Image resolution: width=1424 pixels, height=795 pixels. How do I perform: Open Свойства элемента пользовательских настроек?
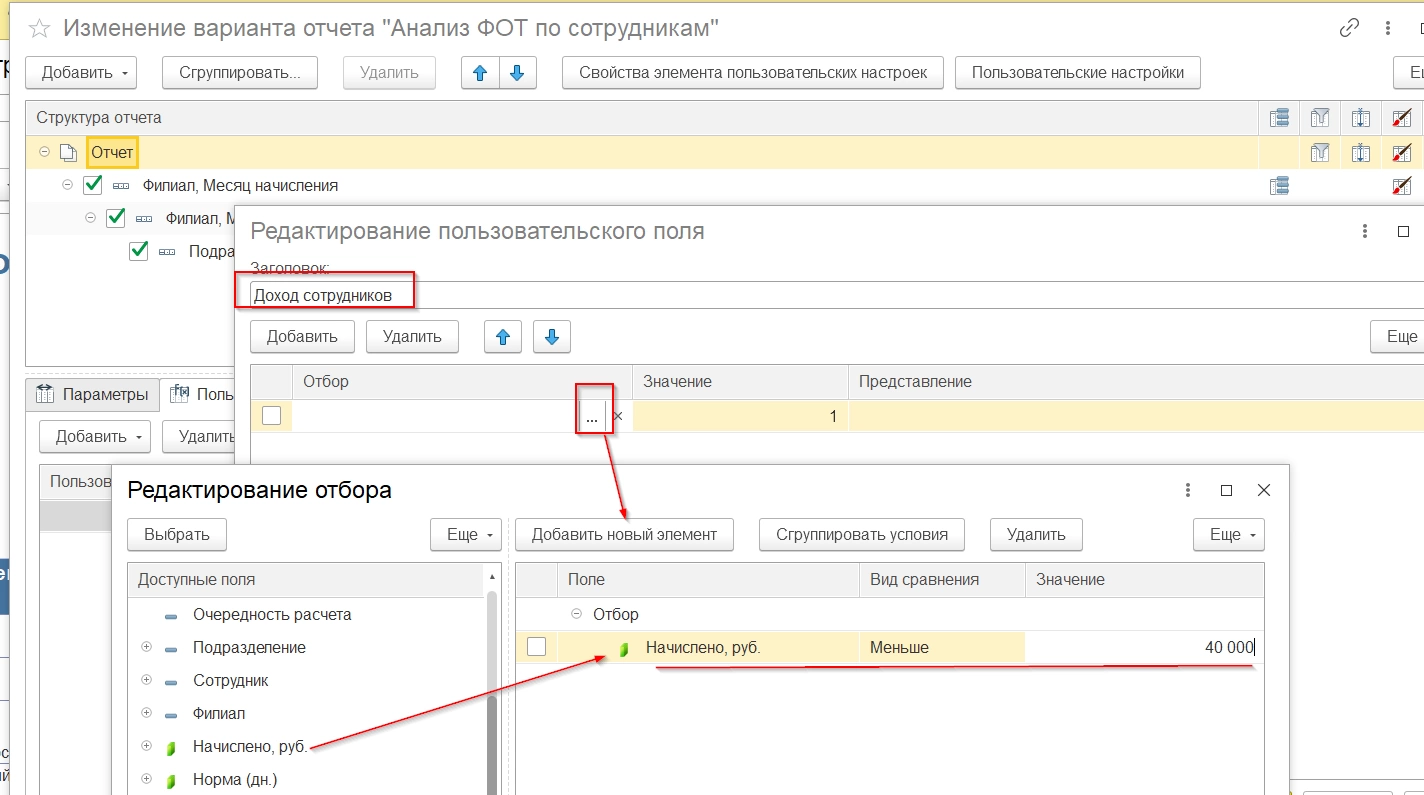[753, 73]
